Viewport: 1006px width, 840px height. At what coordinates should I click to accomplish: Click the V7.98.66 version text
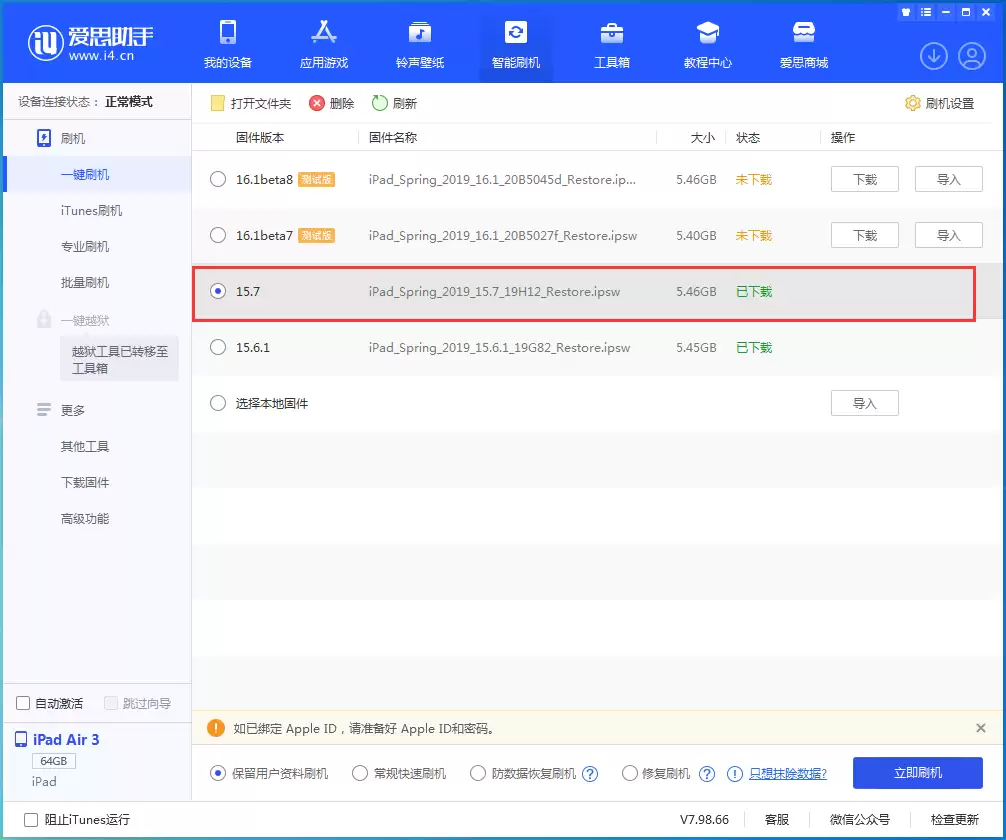(704, 819)
